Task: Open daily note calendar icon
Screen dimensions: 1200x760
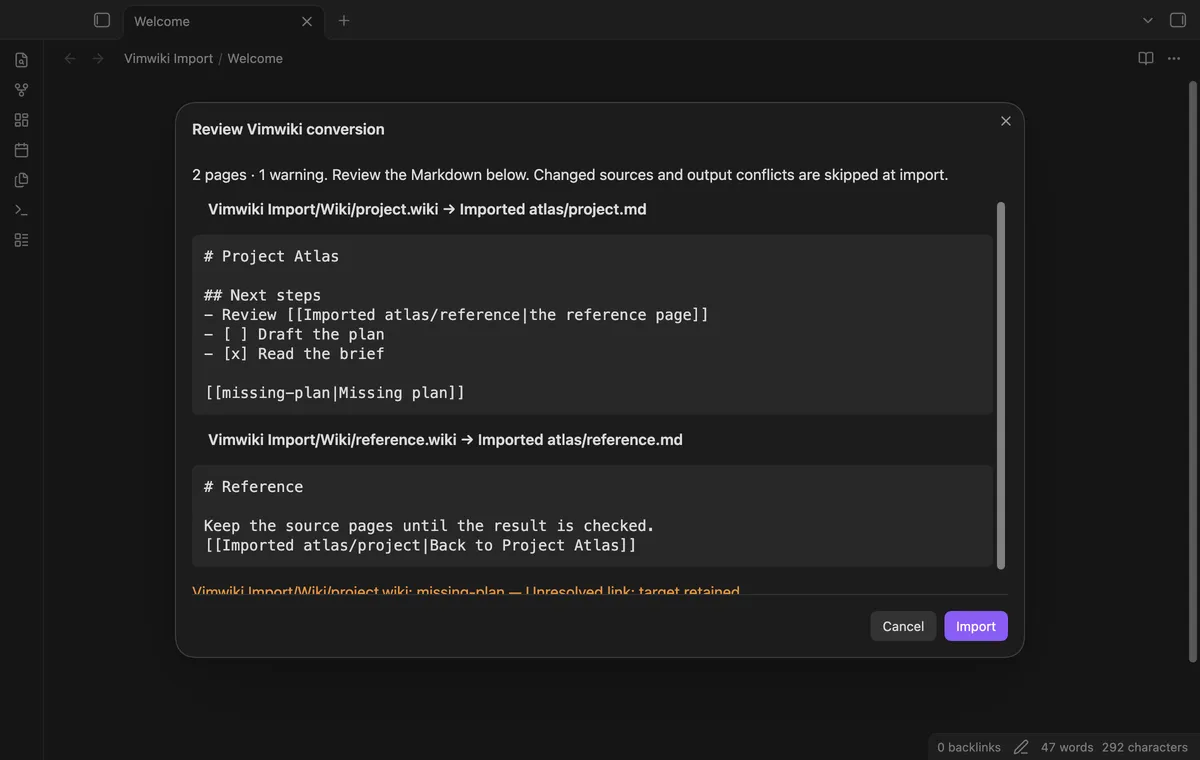Action: point(21,150)
